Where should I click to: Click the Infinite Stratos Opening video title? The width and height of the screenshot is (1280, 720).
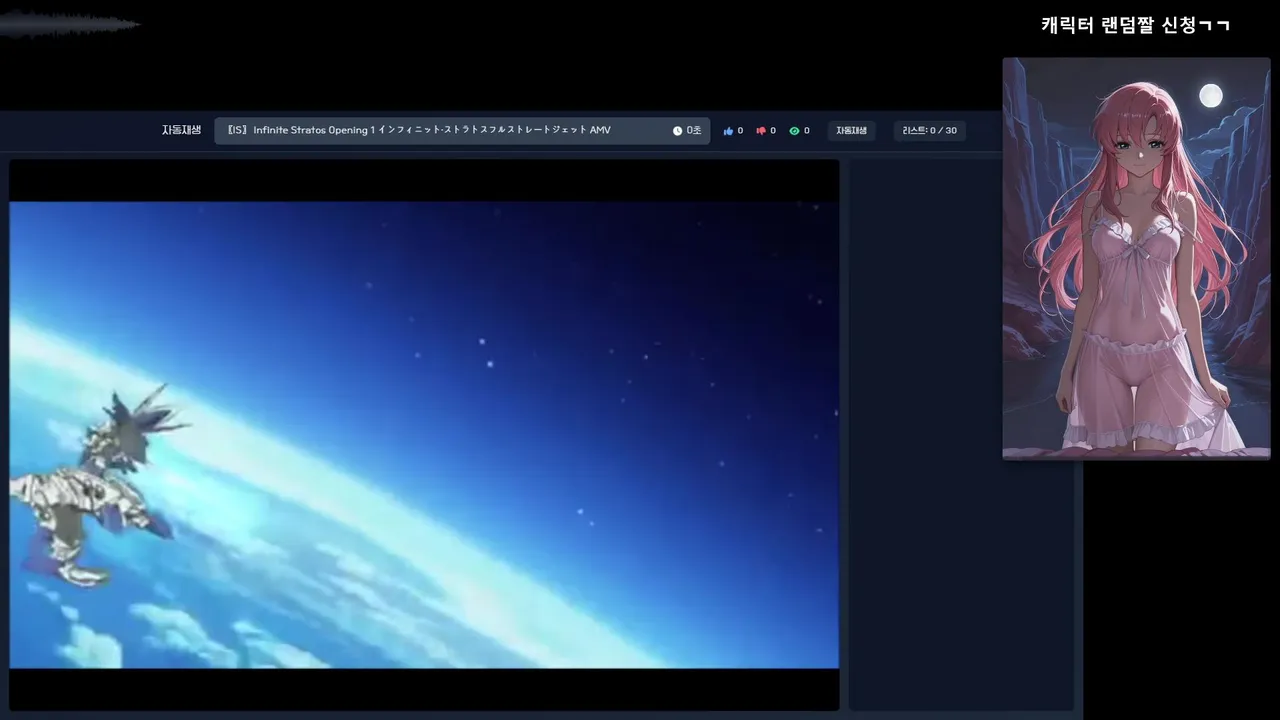pyautogui.click(x=419, y=130)
